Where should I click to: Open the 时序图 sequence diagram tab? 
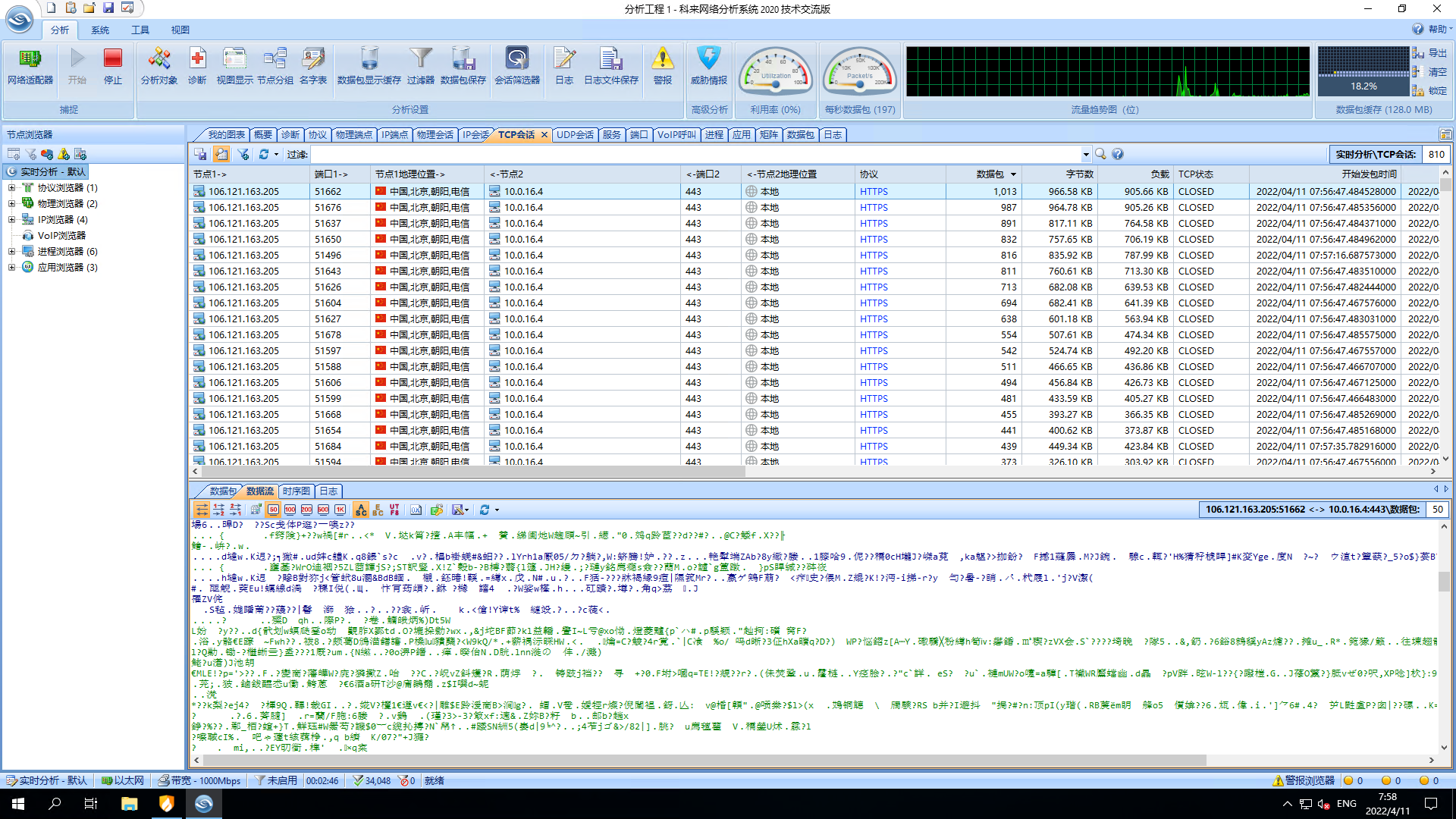(296, 491)
